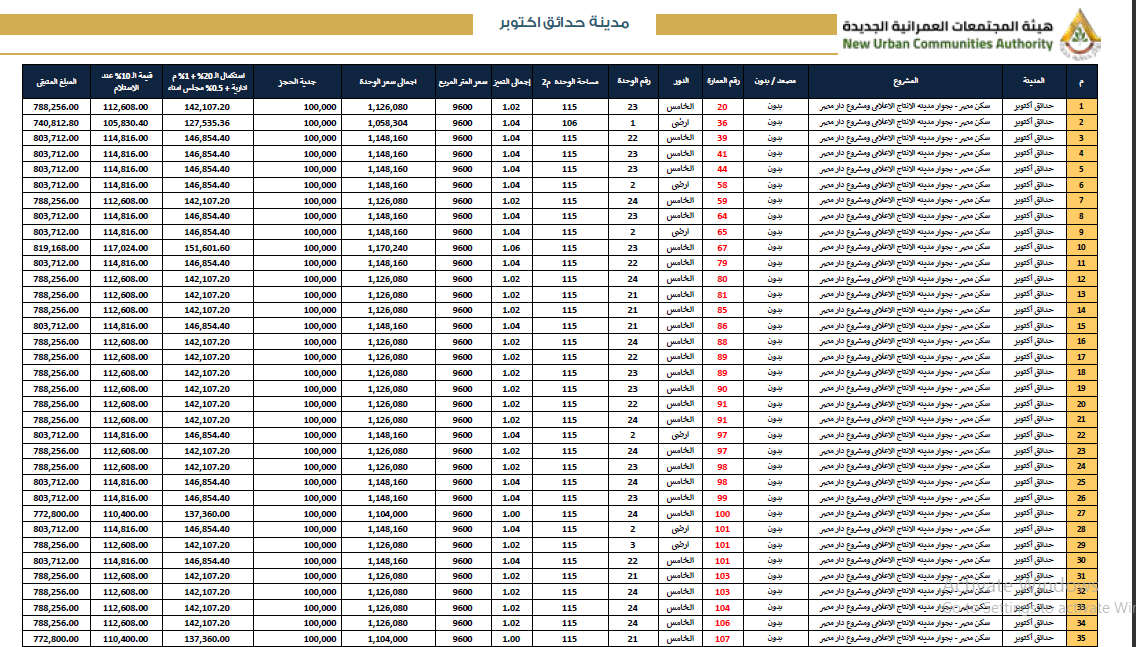
Task: Click red building number 59 in row 7
Action: (722, 201)
